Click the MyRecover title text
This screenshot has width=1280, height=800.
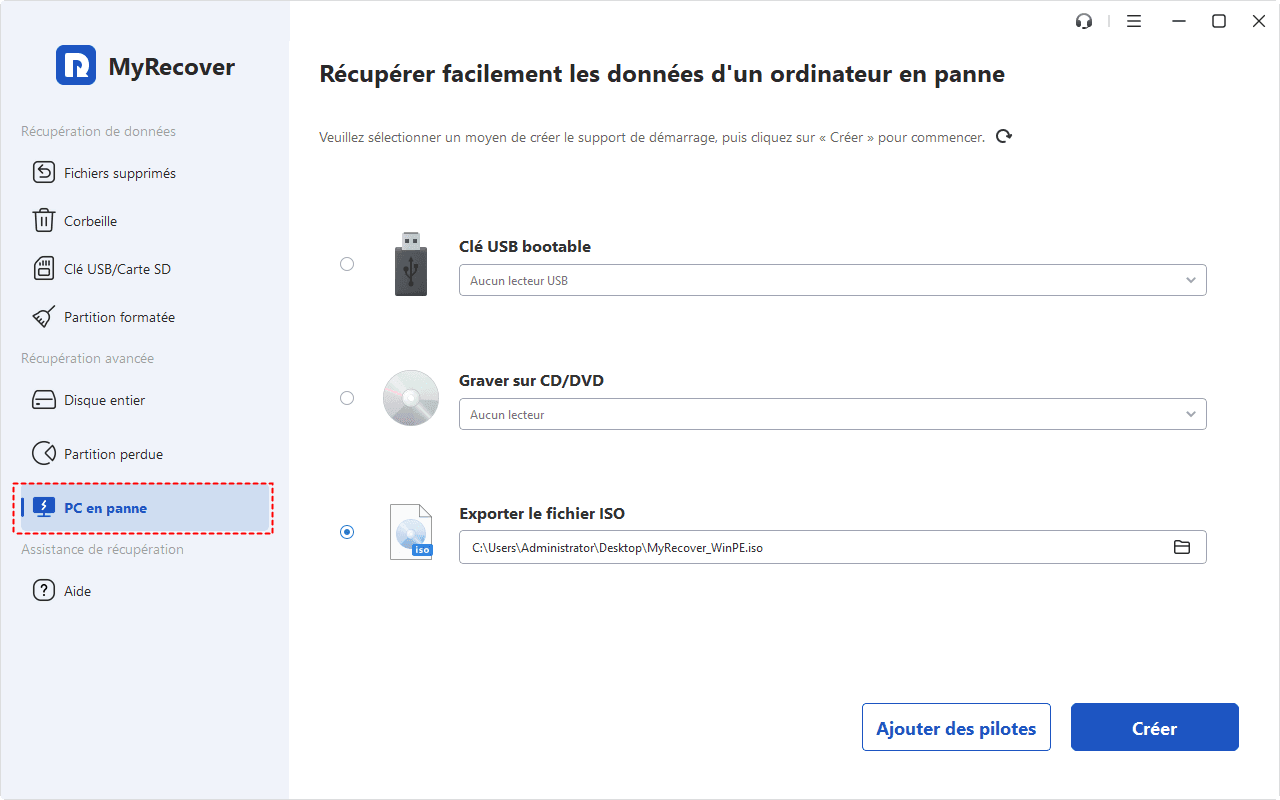pyautogui.click(x=172, y=67)
